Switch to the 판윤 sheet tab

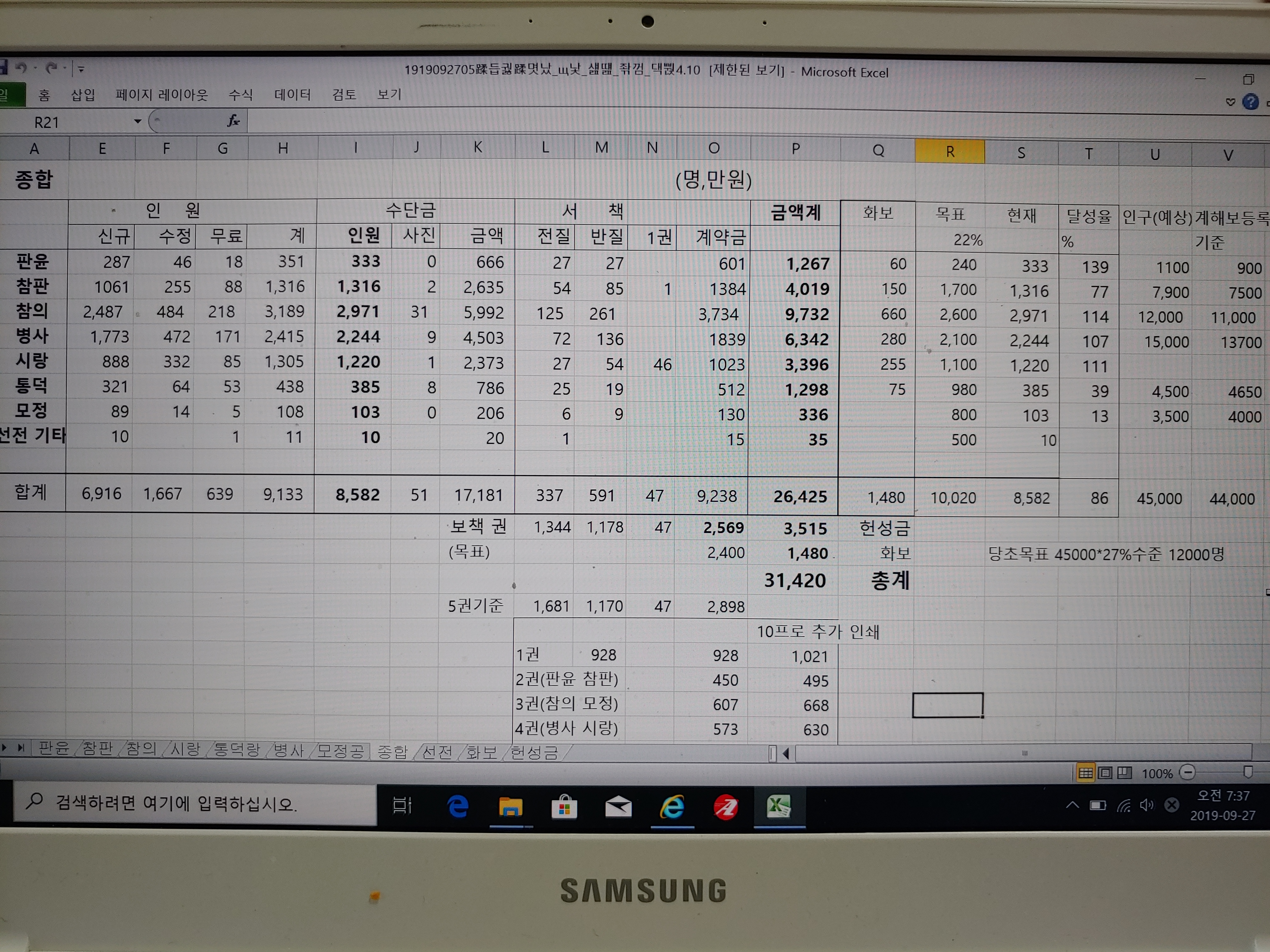[x=54, y=748]
